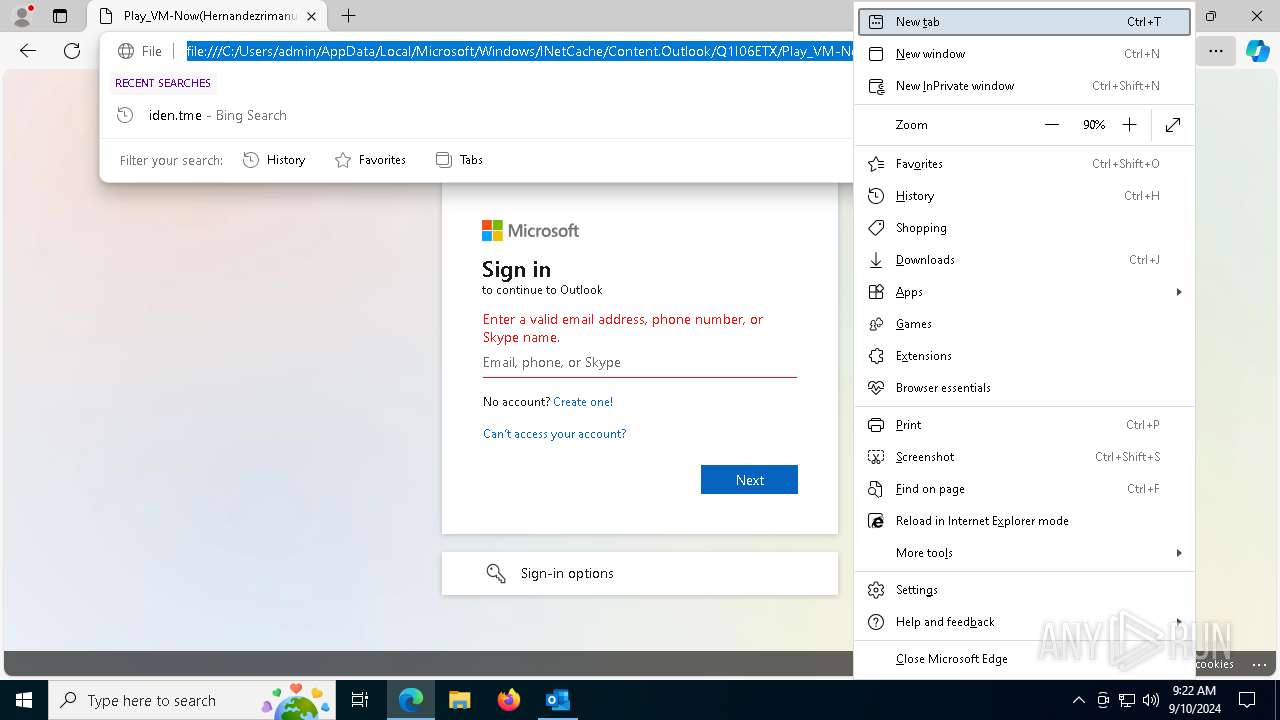
Task: Select New tab menu entry
Action: [1025, 22]
